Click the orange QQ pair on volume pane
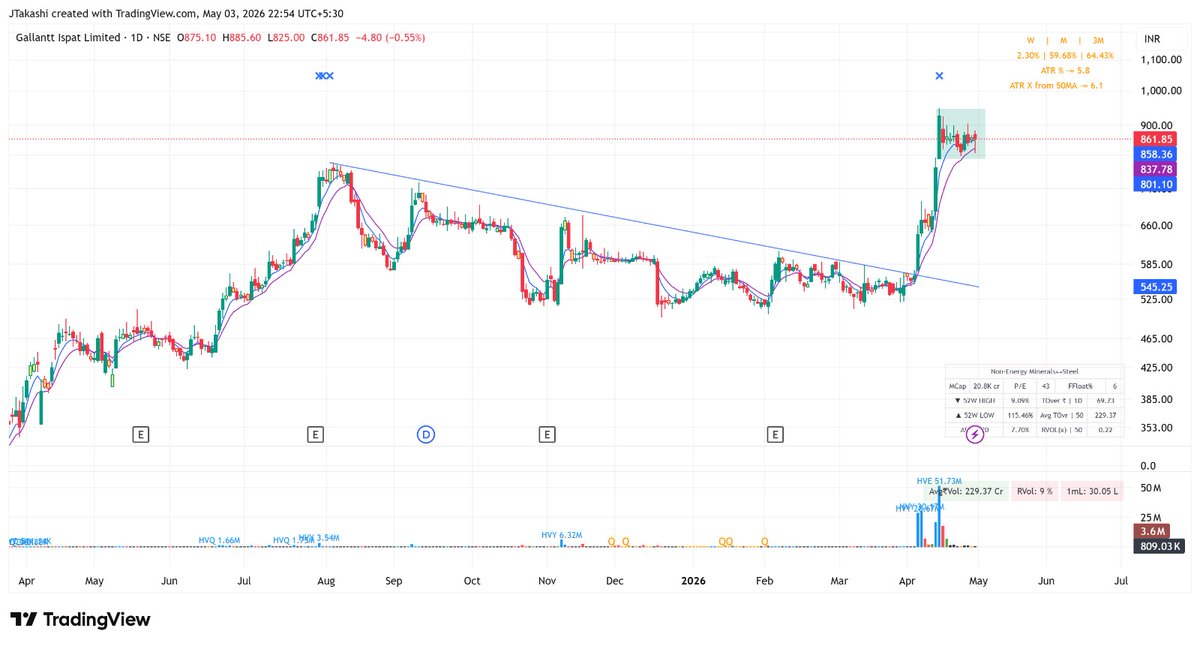 (x=726, y=541)
